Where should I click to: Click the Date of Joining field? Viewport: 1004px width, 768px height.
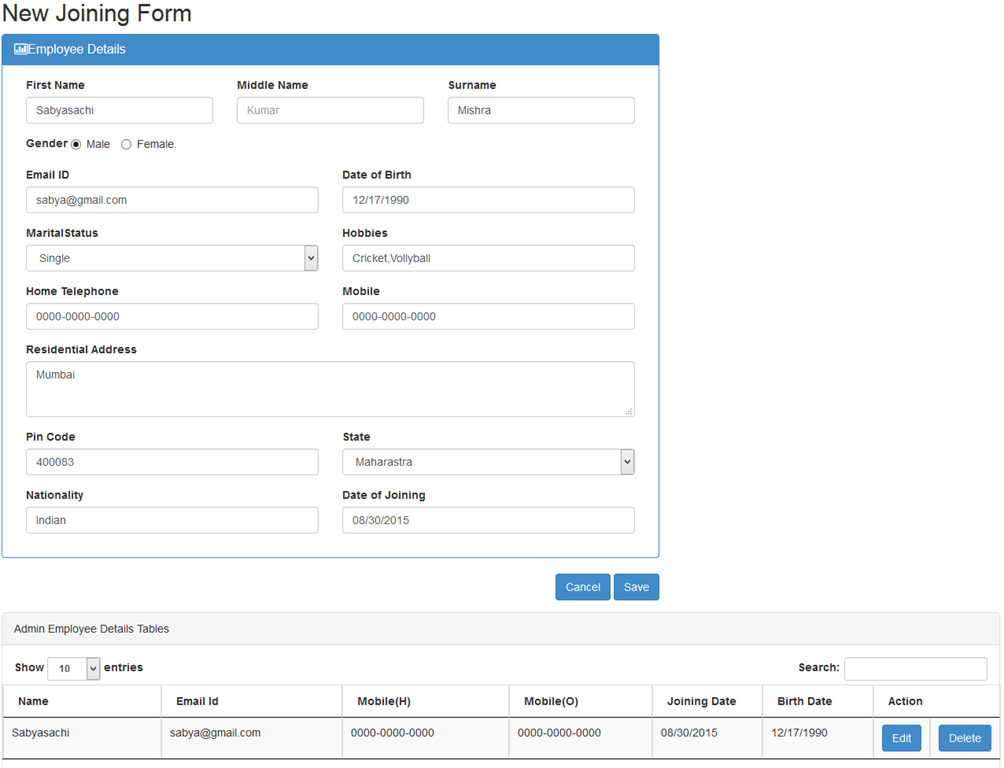488,520
